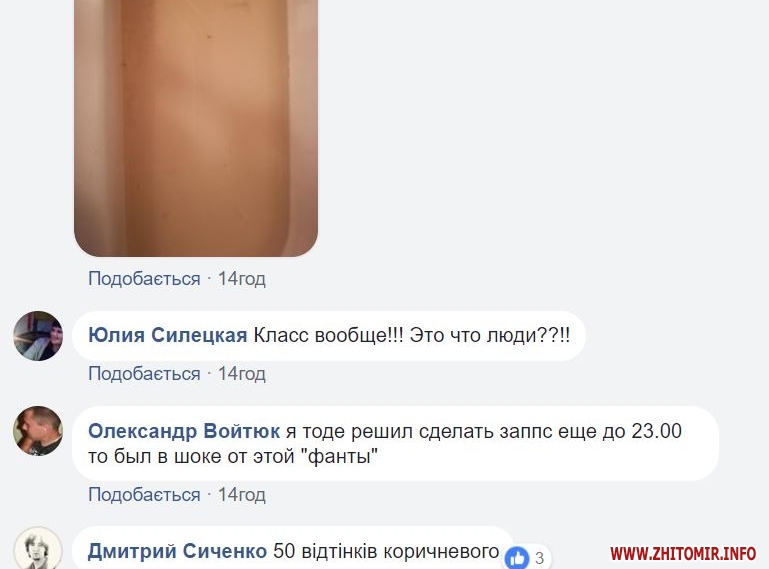
Task: Open Дмитрий Сиченко's avatar sketch
Action: click(x=38, y=548)
